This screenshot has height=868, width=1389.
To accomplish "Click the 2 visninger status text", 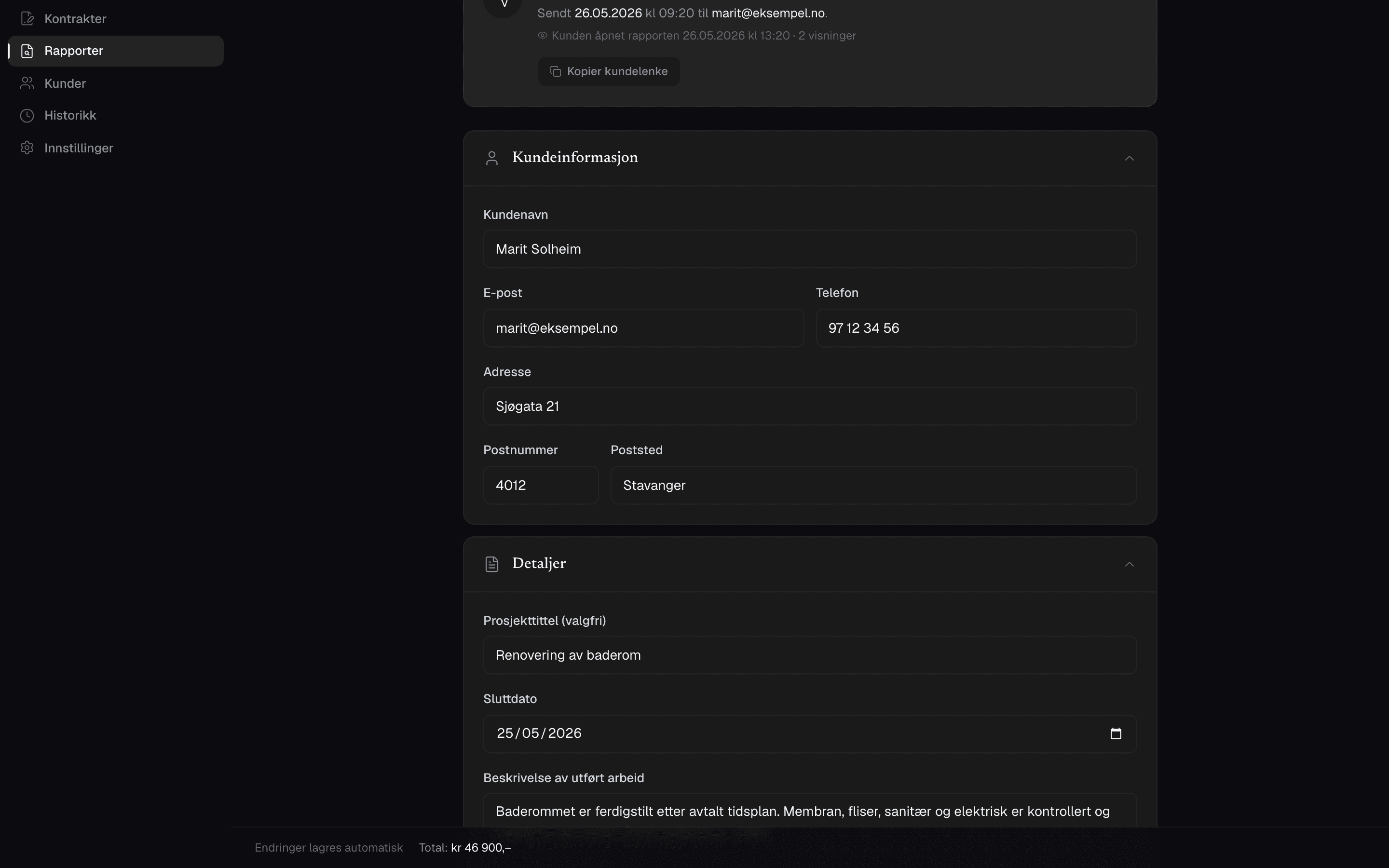I will click(827, 36).
